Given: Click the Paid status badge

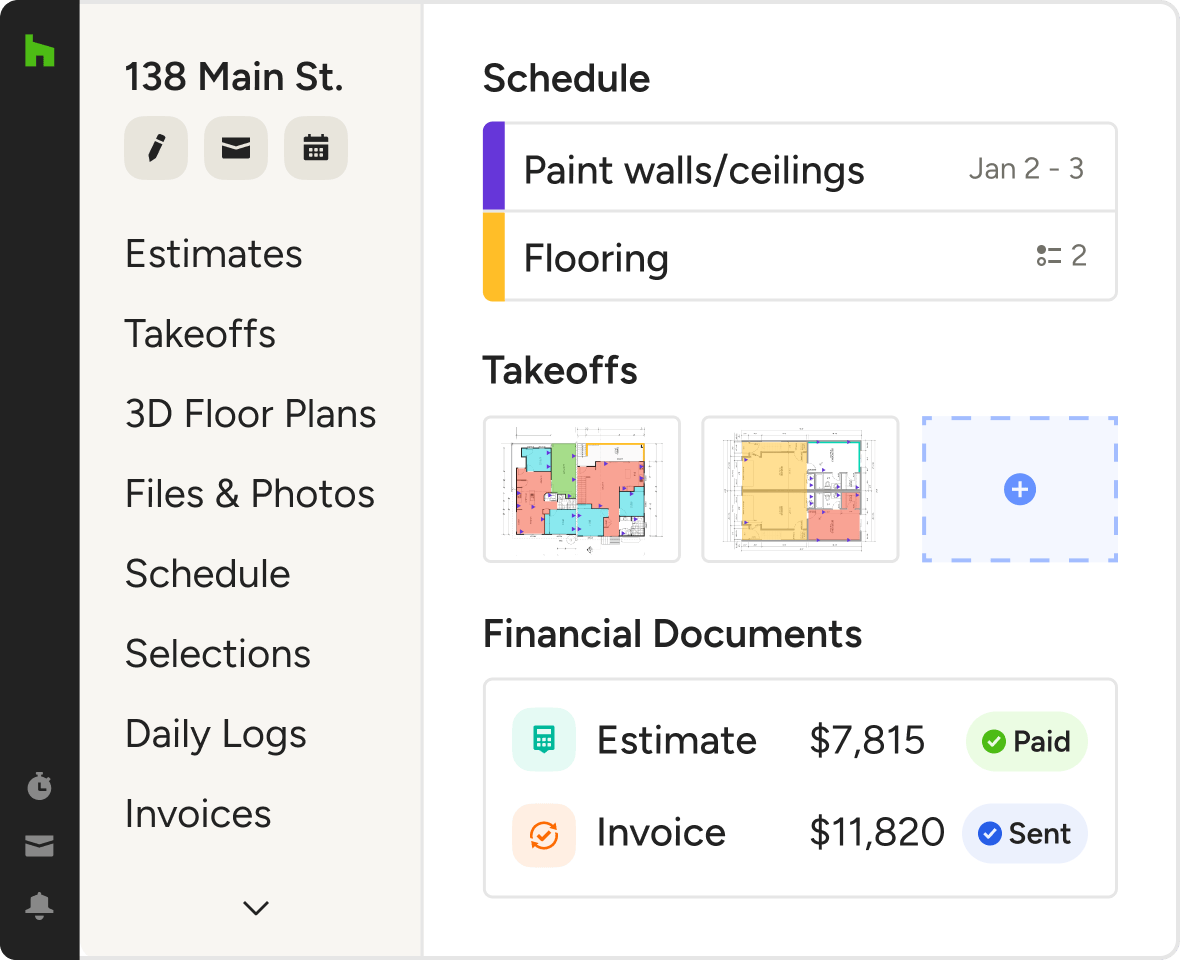Looking at the screenshot, I should pyautogui.click(x=1026, y=741).
